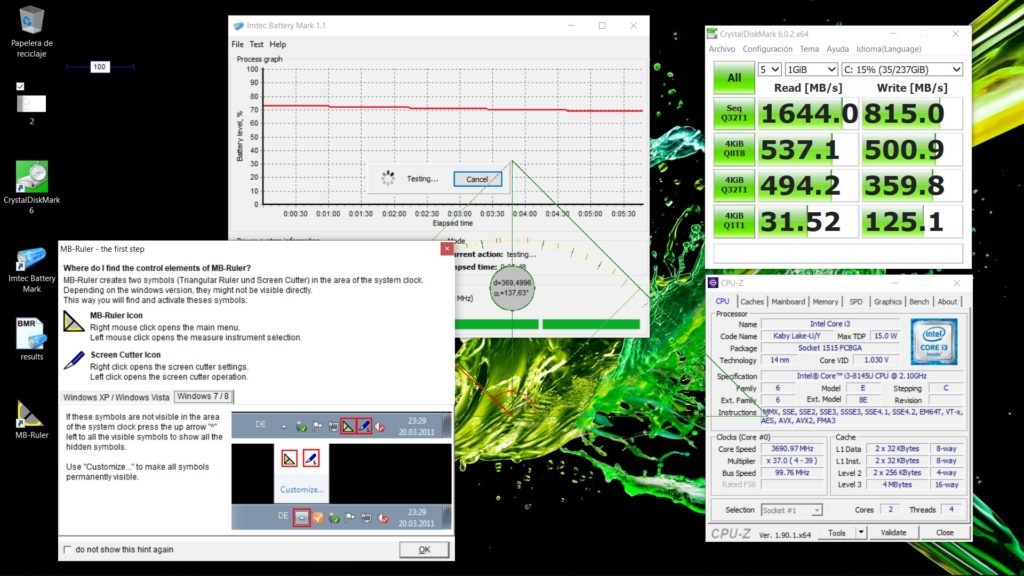Open the MB-Ruler desktop shortcut
1024x576 pixels.
(x=31, y=418)
